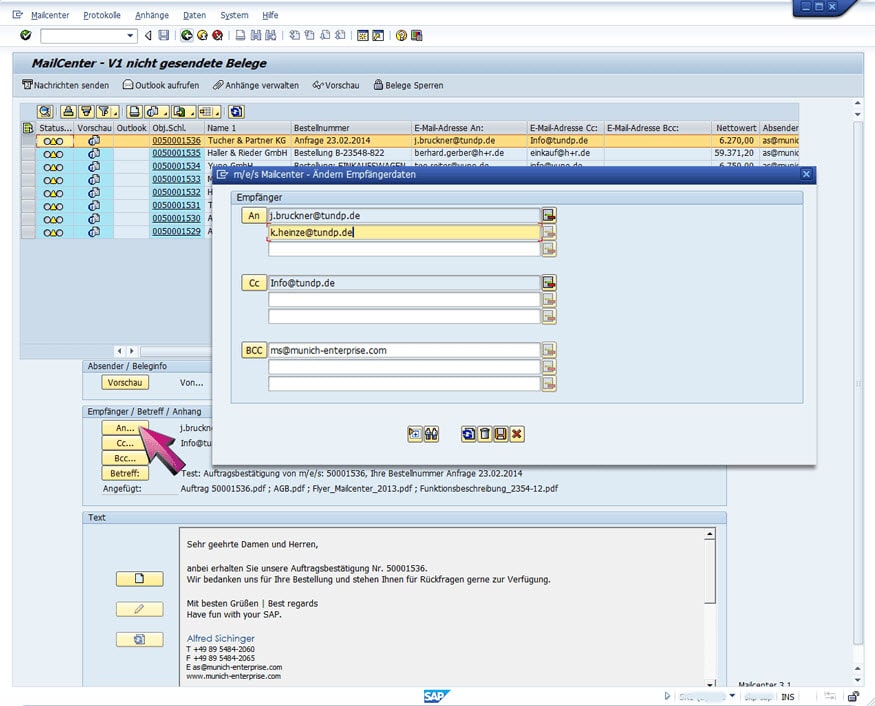
Task: Expand the filter icon dropdown in grid toolbar
Action: click(116, 111)
